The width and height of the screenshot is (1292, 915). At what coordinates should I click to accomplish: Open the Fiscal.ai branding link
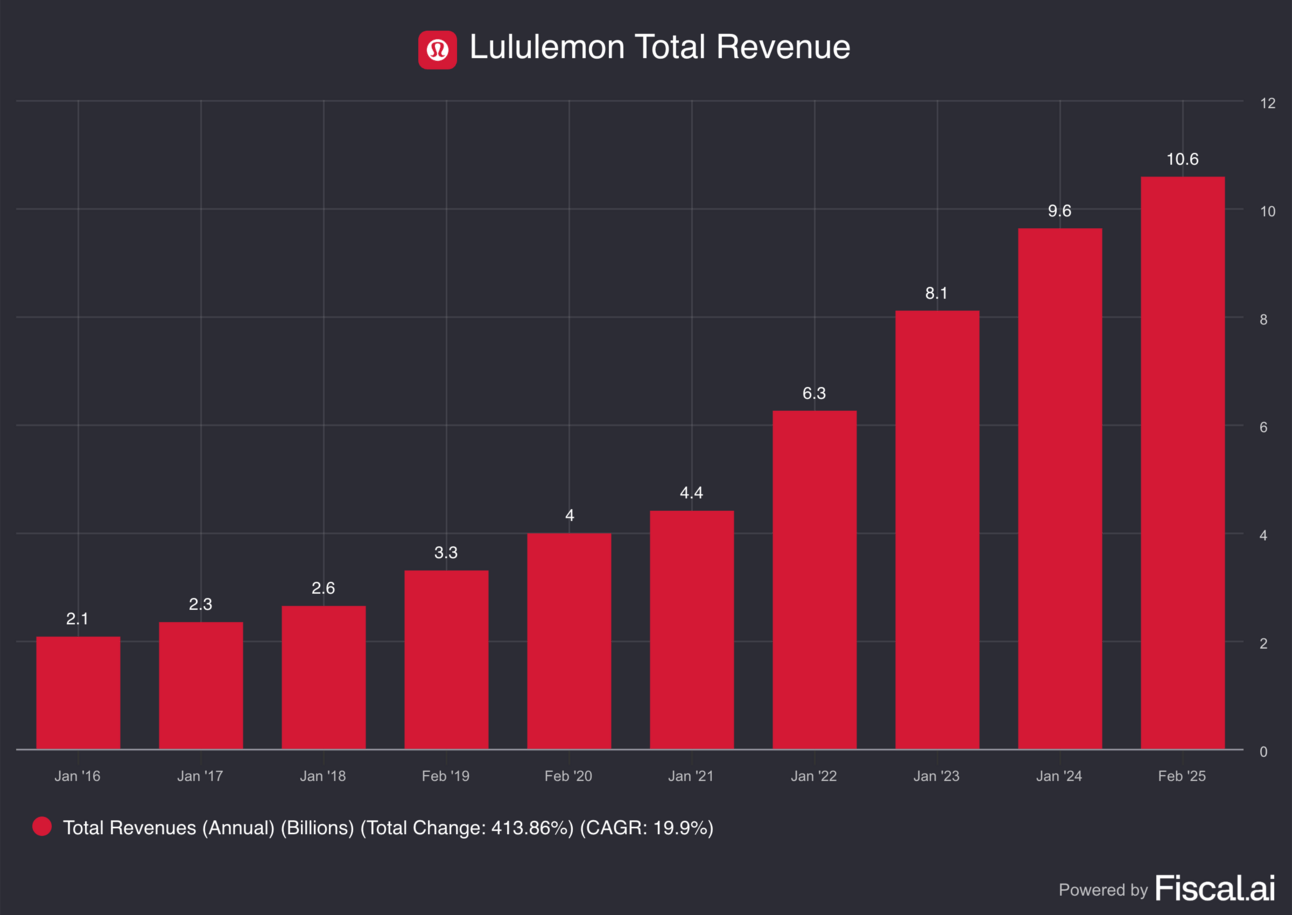(x=1215, y=888)
